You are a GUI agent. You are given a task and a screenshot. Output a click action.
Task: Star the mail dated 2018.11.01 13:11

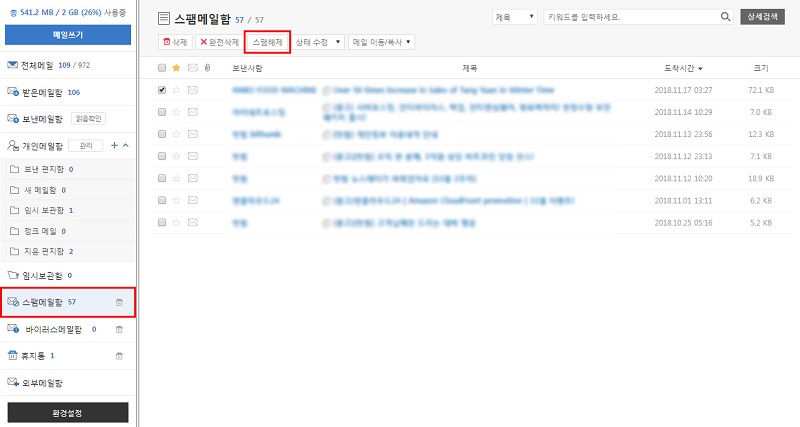coord(177,200)
